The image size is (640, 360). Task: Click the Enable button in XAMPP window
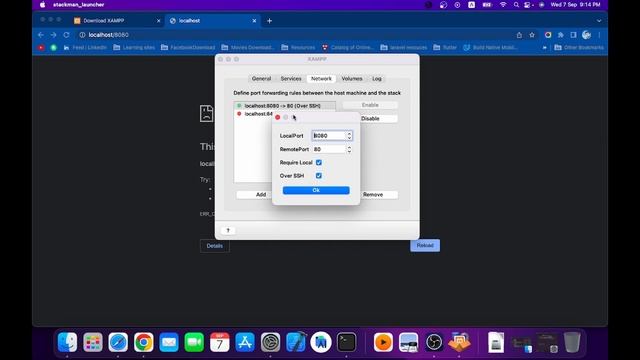370,105
